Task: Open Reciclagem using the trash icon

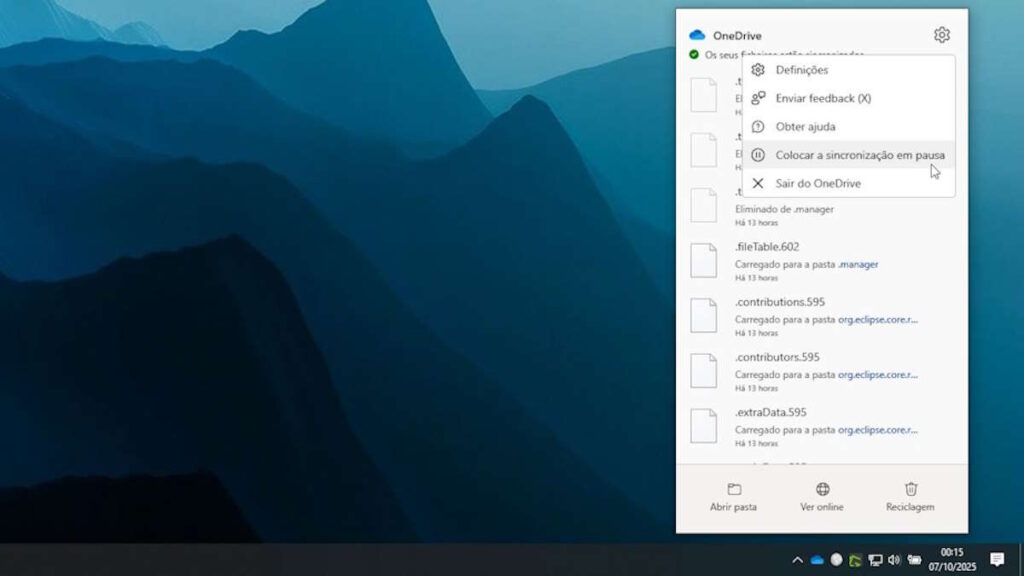Action: point(909,489)
